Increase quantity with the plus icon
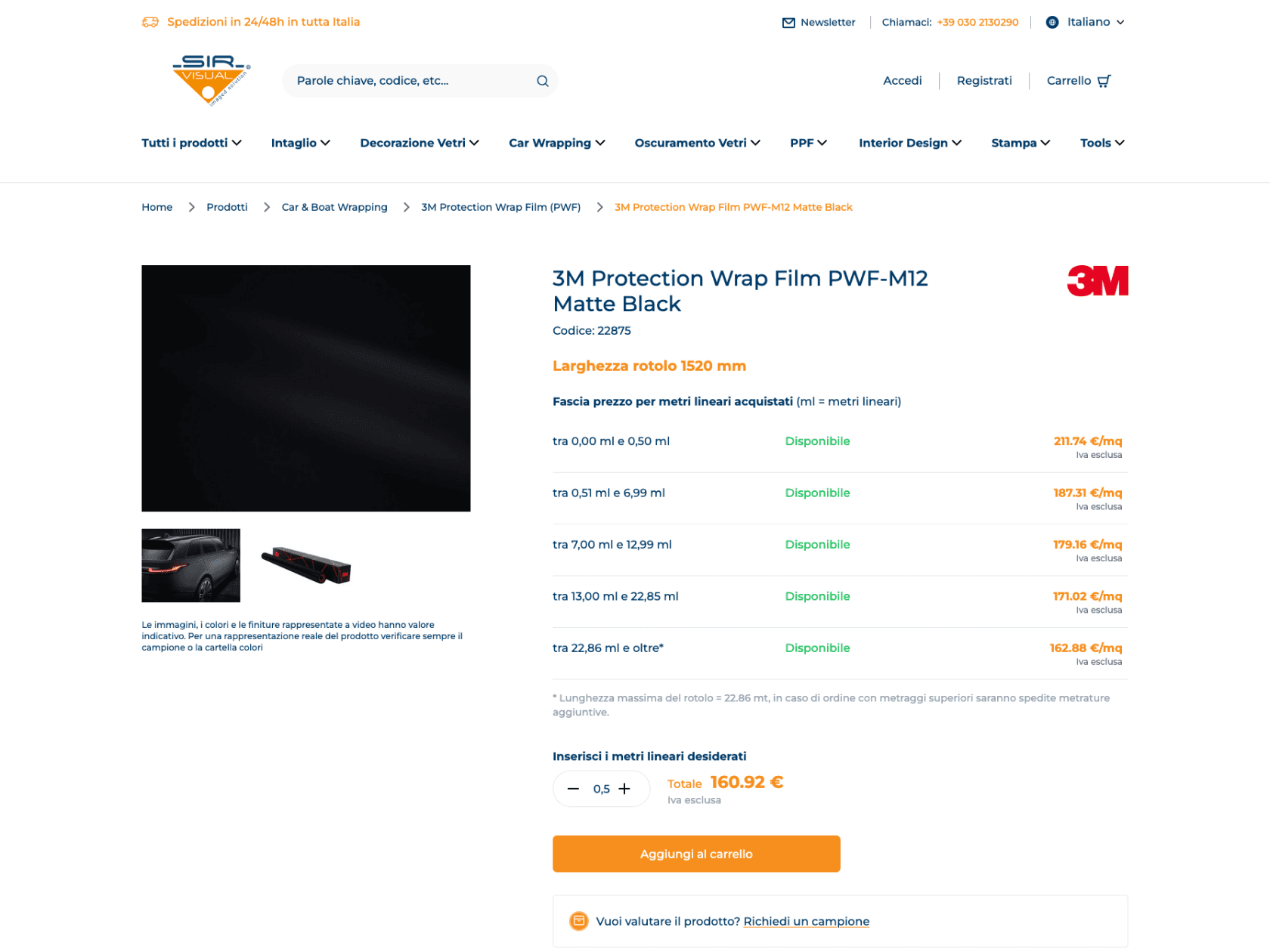The height and width of the screenshot is (952, 1270). pos(624,789)
